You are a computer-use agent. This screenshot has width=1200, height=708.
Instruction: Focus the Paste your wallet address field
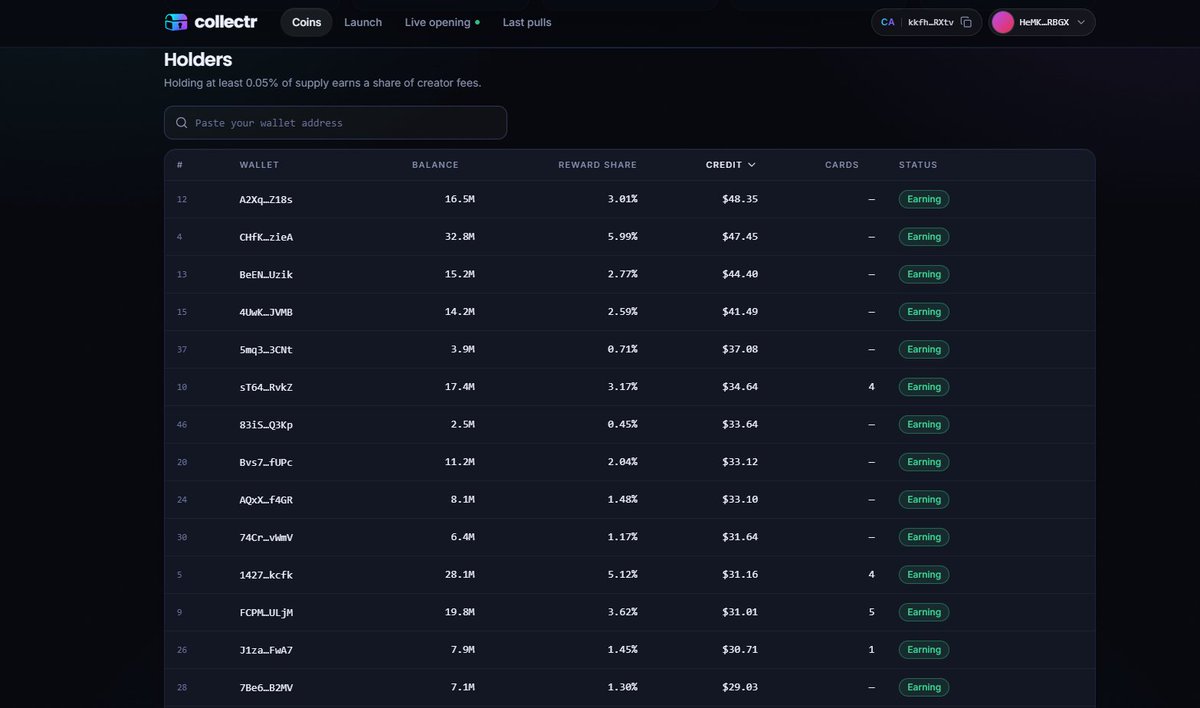coord(335,123)
